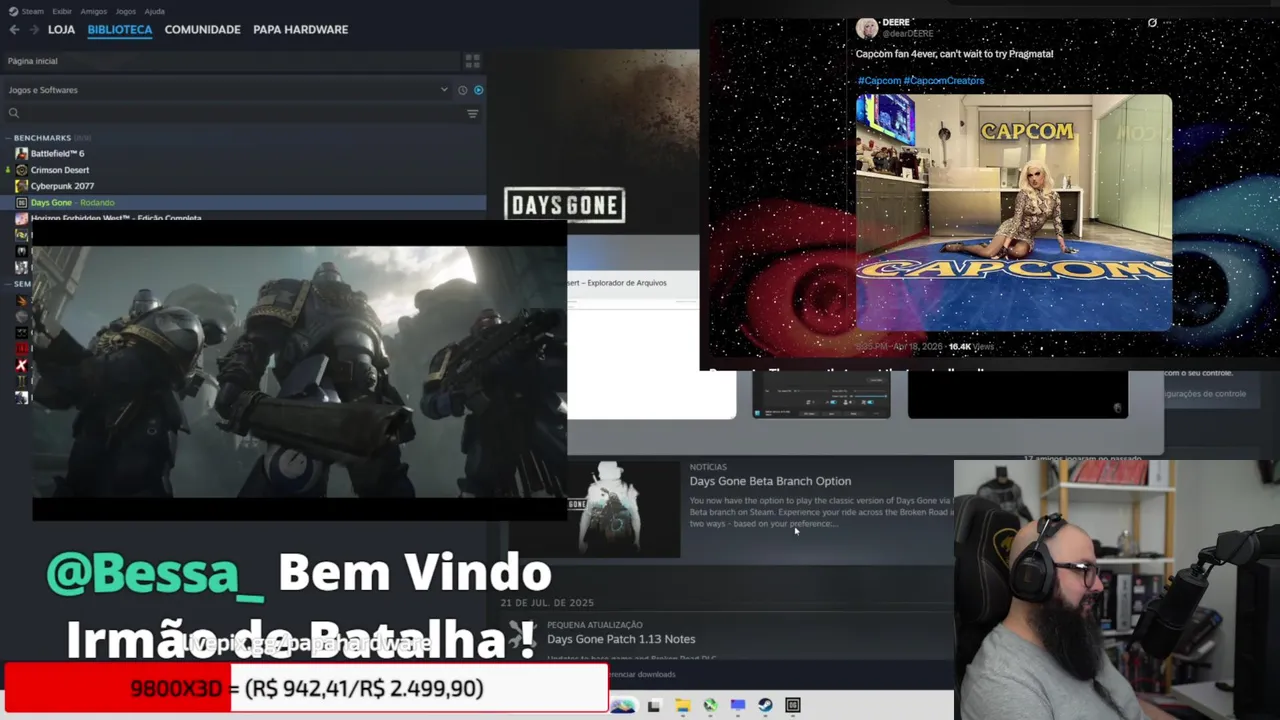The width and height of the screenshot is (1280, 720).
Task: Click the library search magnifier icon
Action: pyautogui.click(x=14, y=114)
